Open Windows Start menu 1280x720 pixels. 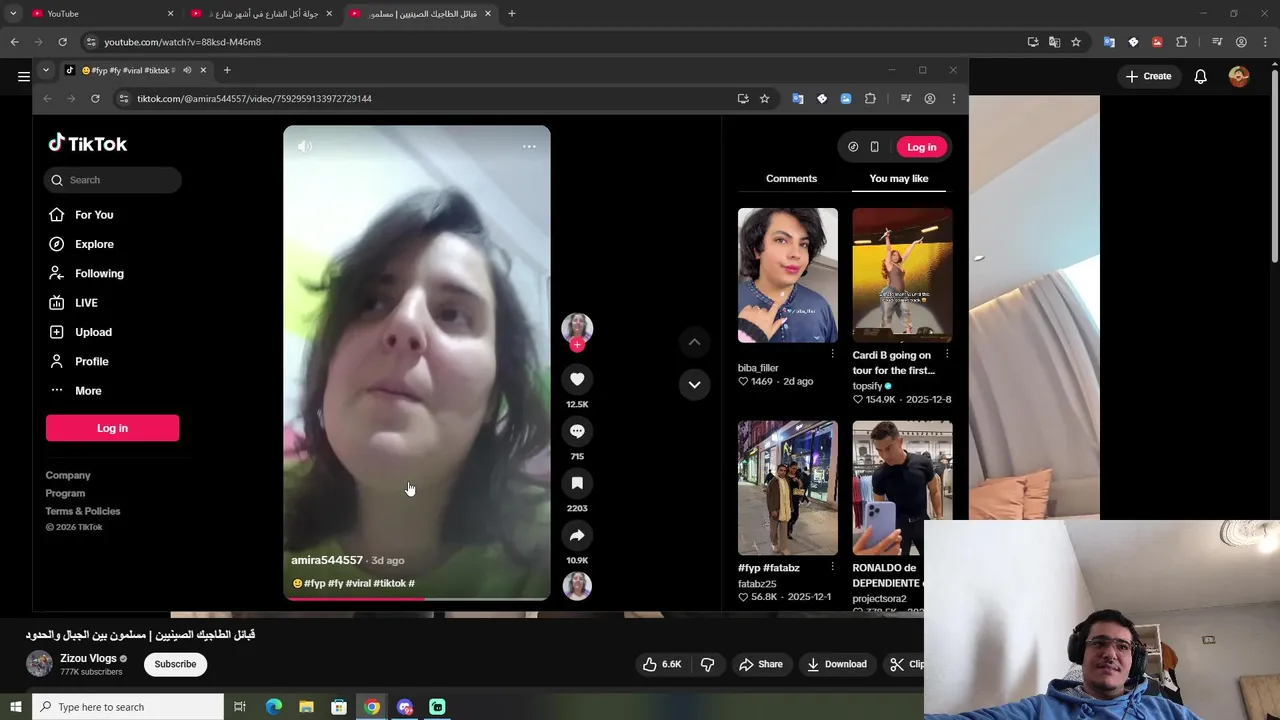[x=15, y=707]
